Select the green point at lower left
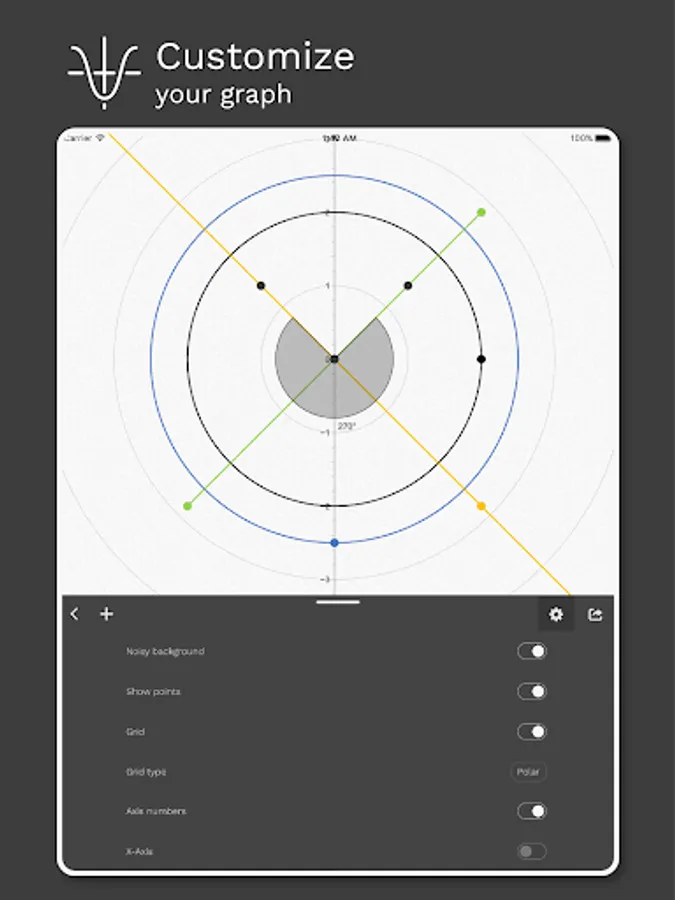The width and height of the screenshot is (675, 900). (x=187, y=506)
